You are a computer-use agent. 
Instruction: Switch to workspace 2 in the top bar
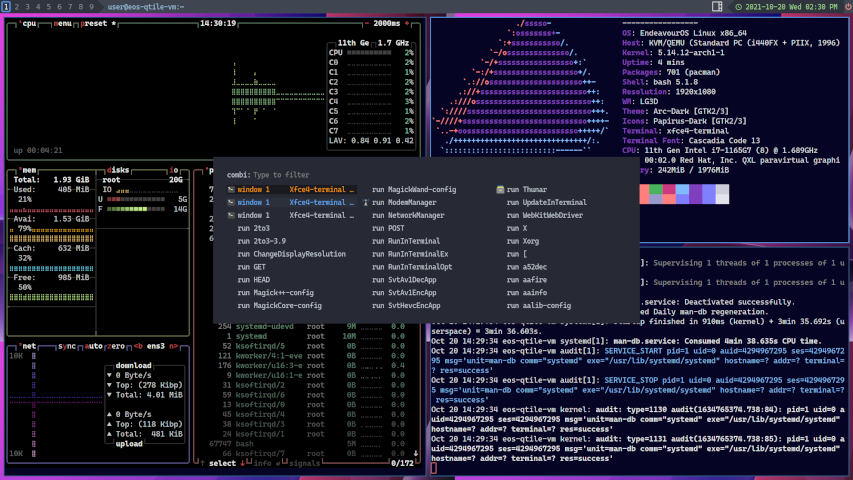(x=17, y=7)
